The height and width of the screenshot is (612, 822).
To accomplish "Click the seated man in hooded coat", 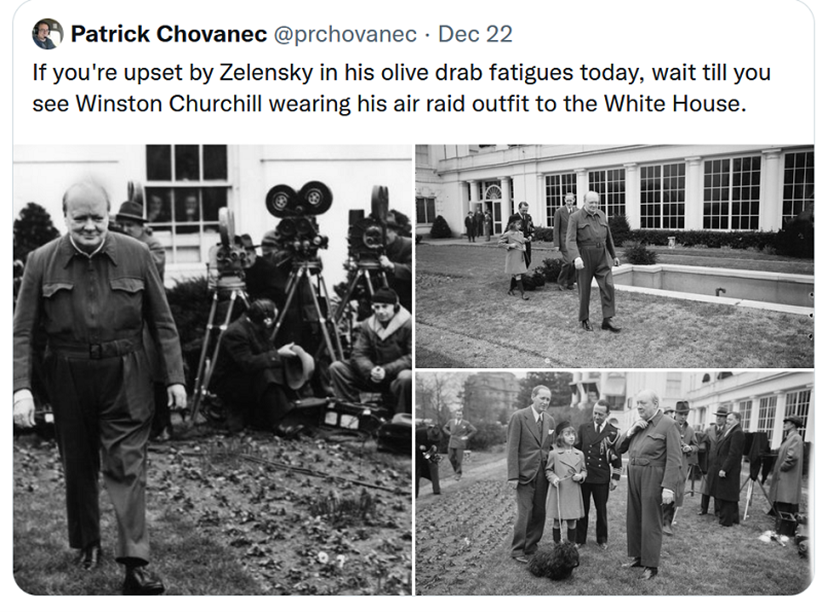I will tap(375, 350).
